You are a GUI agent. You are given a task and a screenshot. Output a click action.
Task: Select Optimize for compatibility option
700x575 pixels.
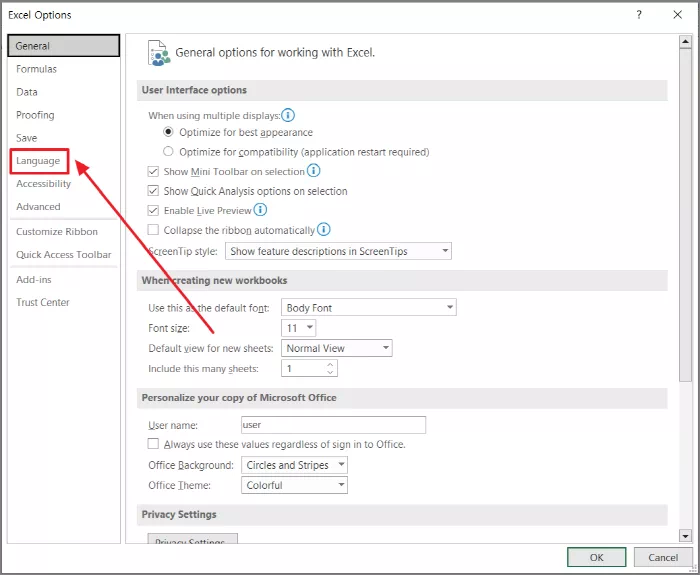tap(168, 152)
